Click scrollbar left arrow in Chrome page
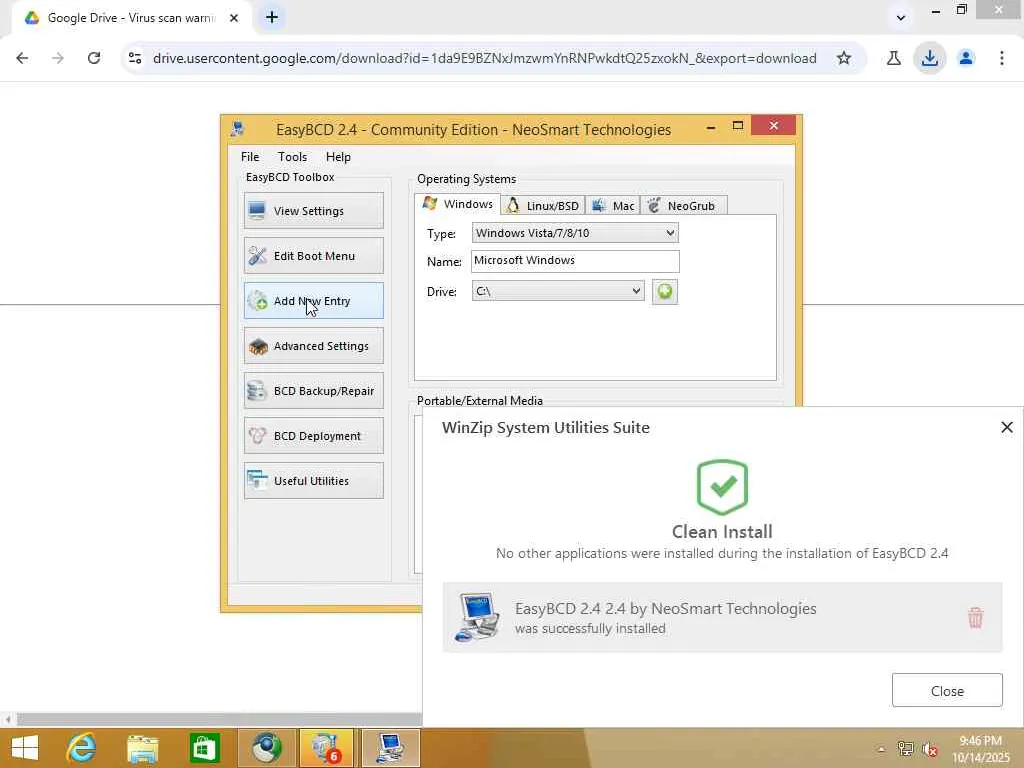1024x768 pixels. coord(7,719)
